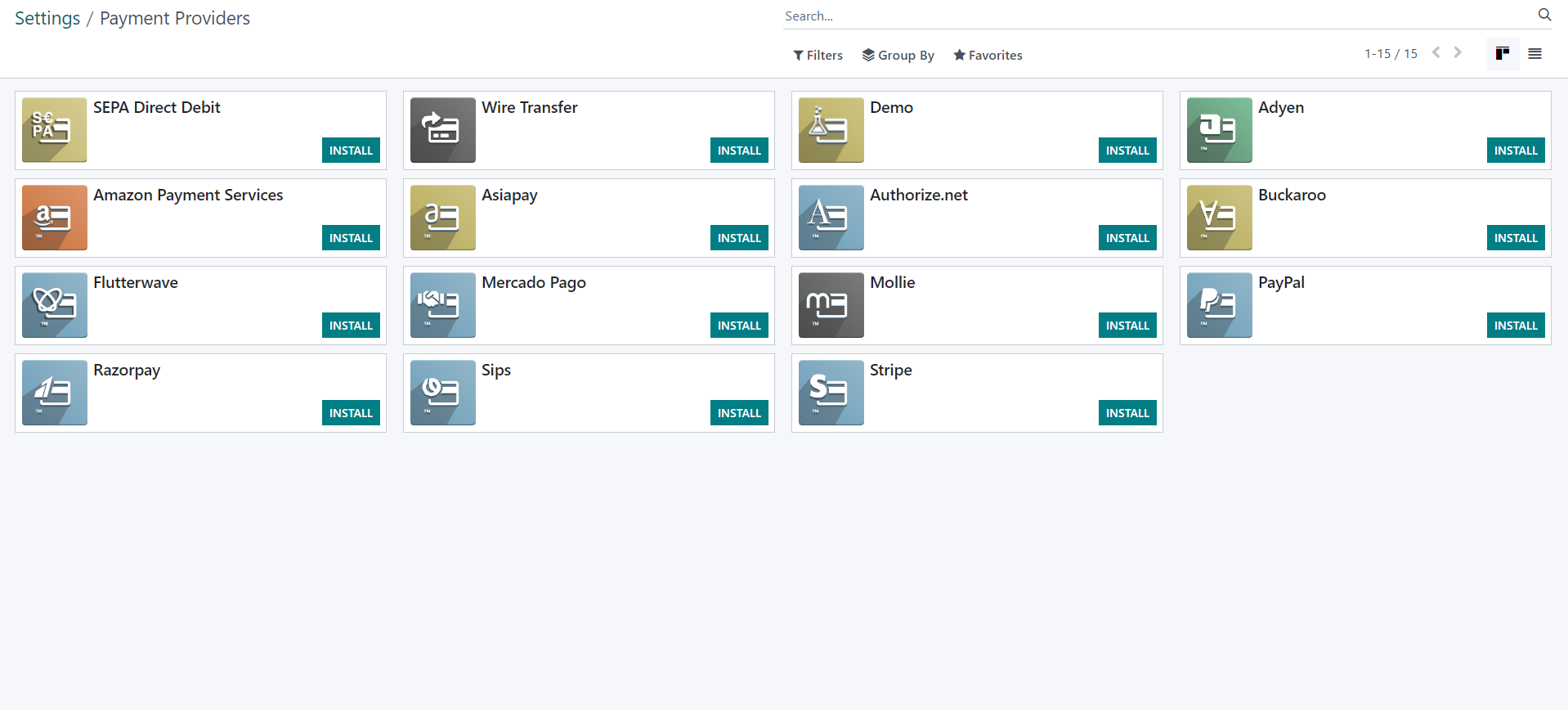Viewport: 1568px width, 710px height.
Task: Switch to kanban view
Action: 1502,54
